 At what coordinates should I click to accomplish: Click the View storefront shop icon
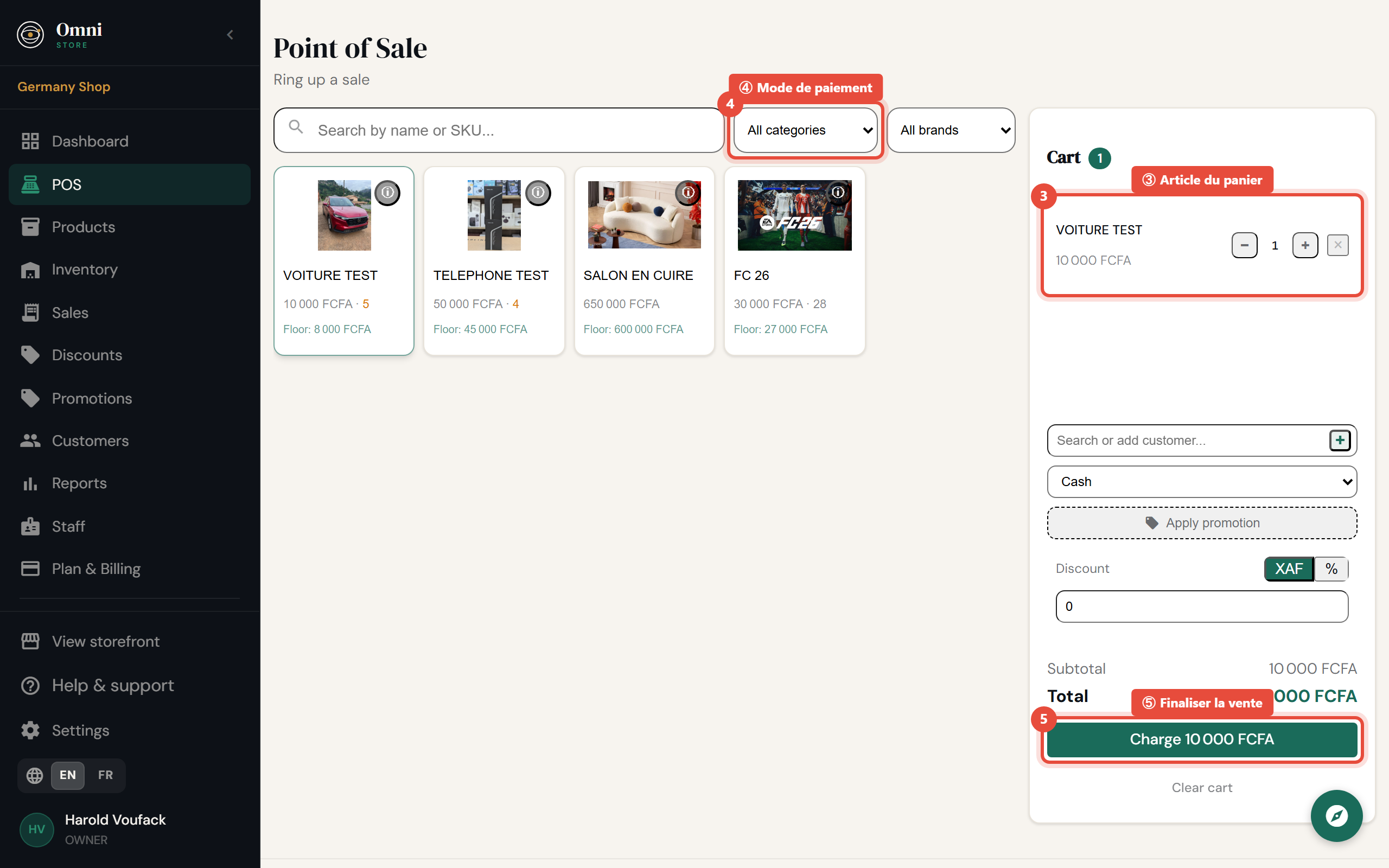point(30,641)
